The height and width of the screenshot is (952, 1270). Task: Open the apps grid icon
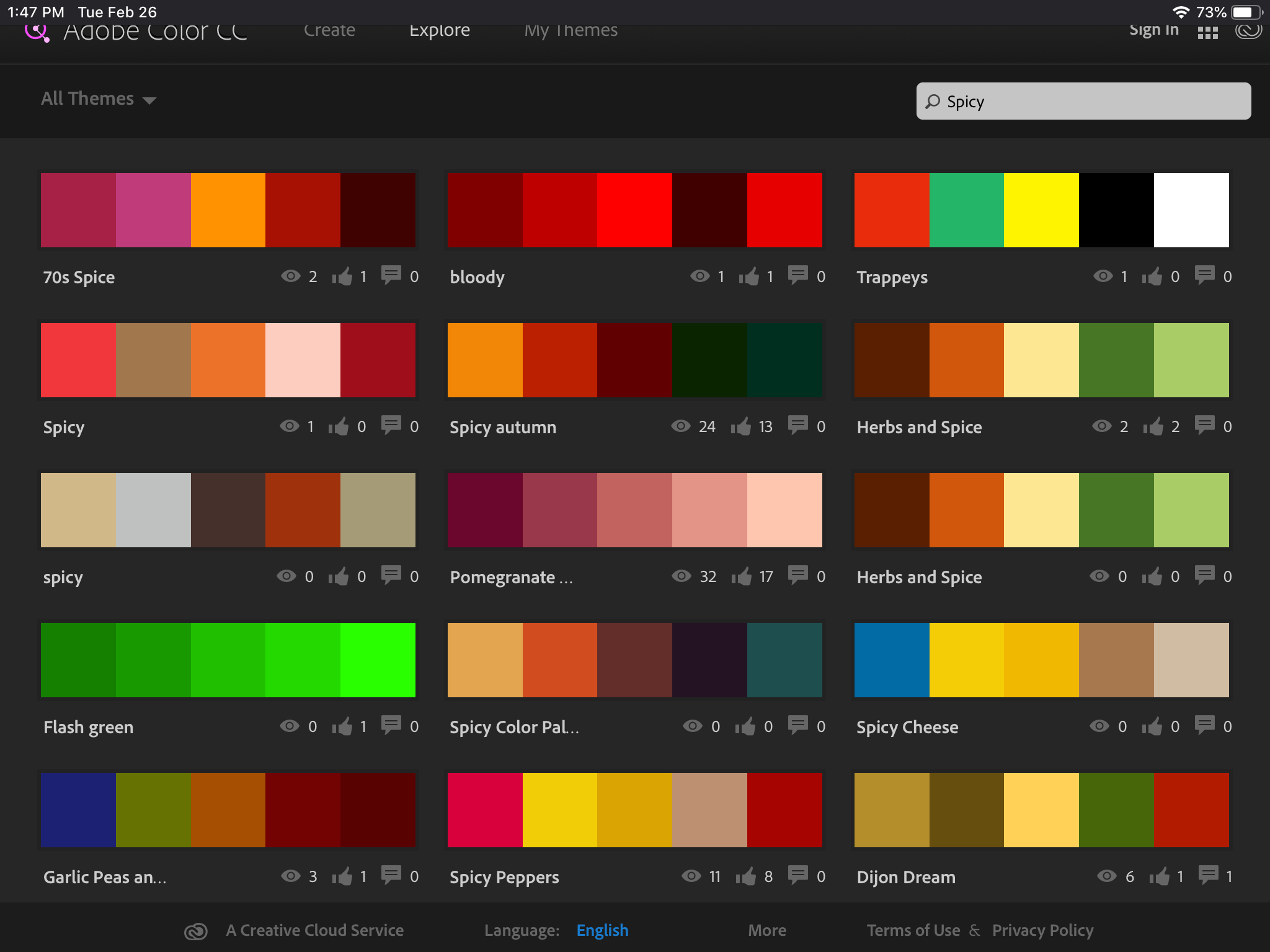click(1207, 32)
